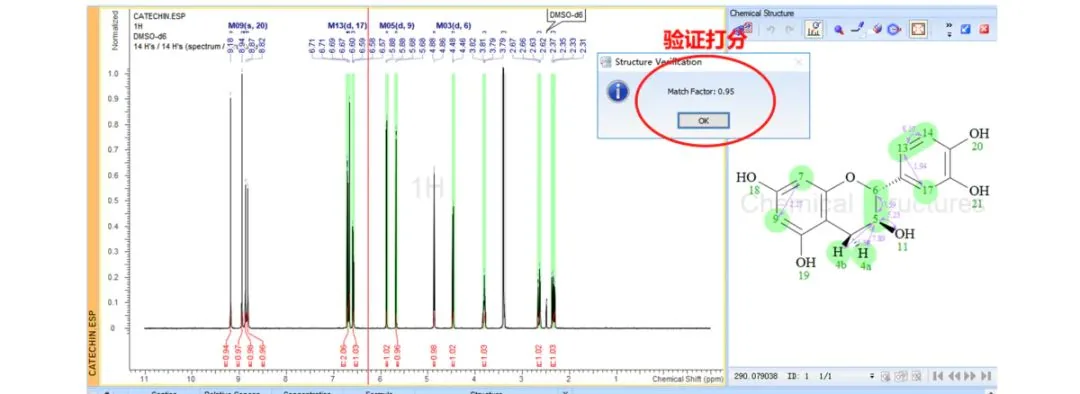The height and width of the screenshot is (394, 1080).
Task: Click atom 13 in the catechin structure
Action: (x=902, y=148)
